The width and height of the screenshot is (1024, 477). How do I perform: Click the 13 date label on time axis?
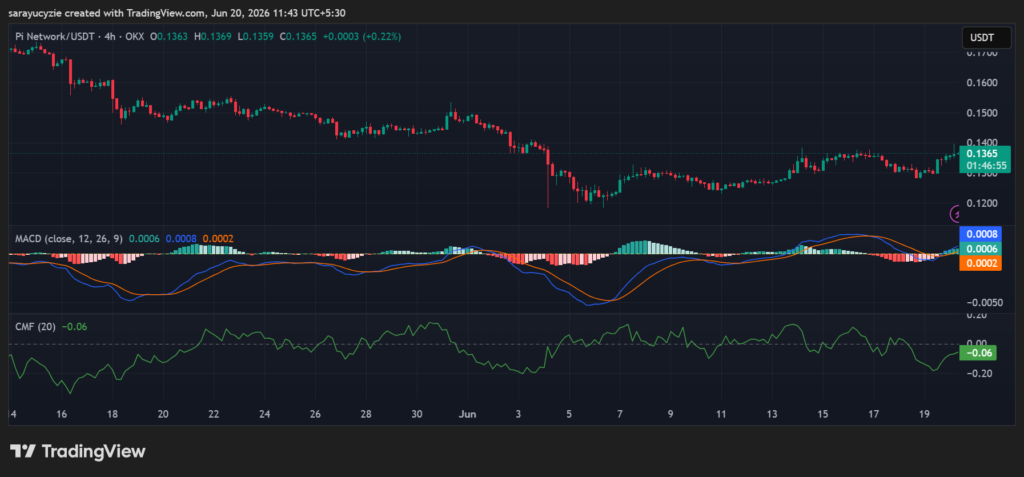[772, 414]
